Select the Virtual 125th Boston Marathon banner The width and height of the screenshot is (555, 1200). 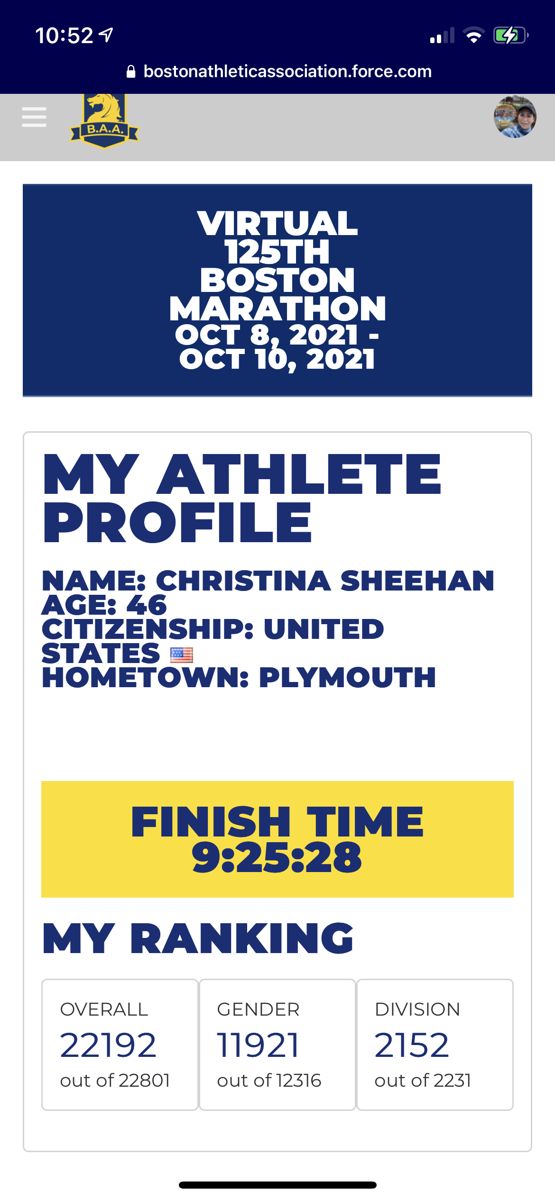coord(277,290)
